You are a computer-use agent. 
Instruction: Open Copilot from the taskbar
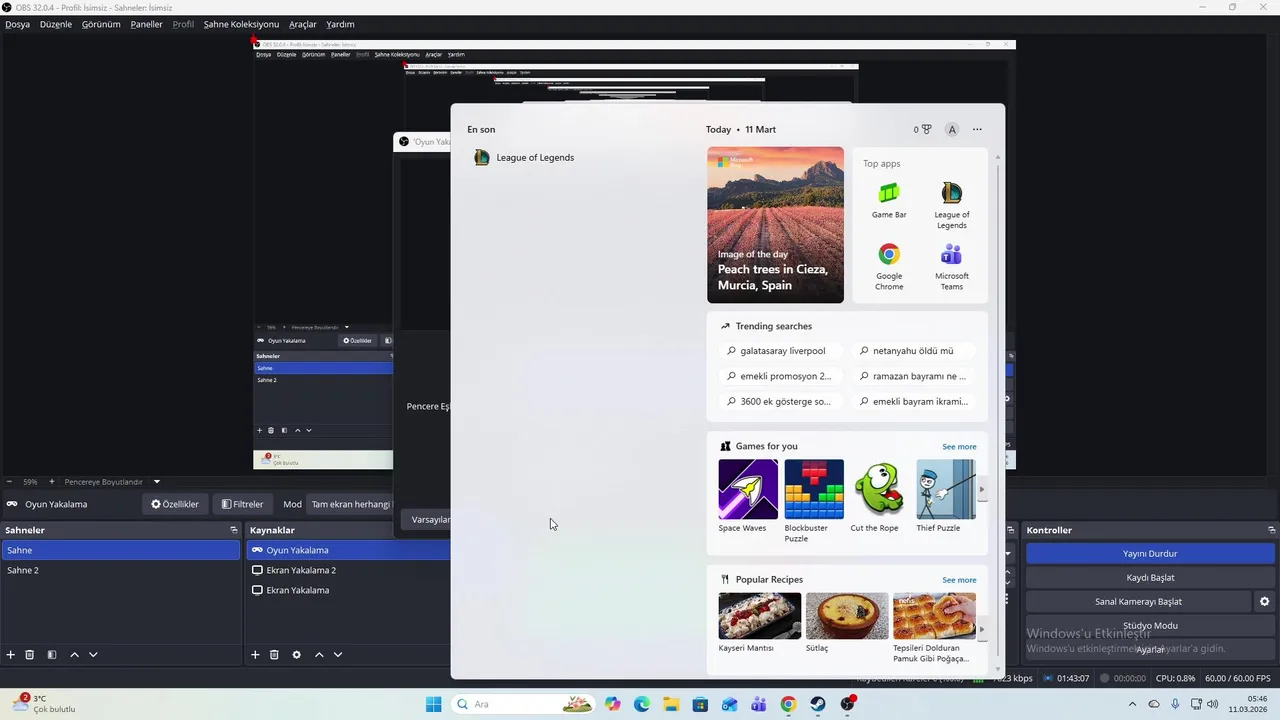(612, 704)
